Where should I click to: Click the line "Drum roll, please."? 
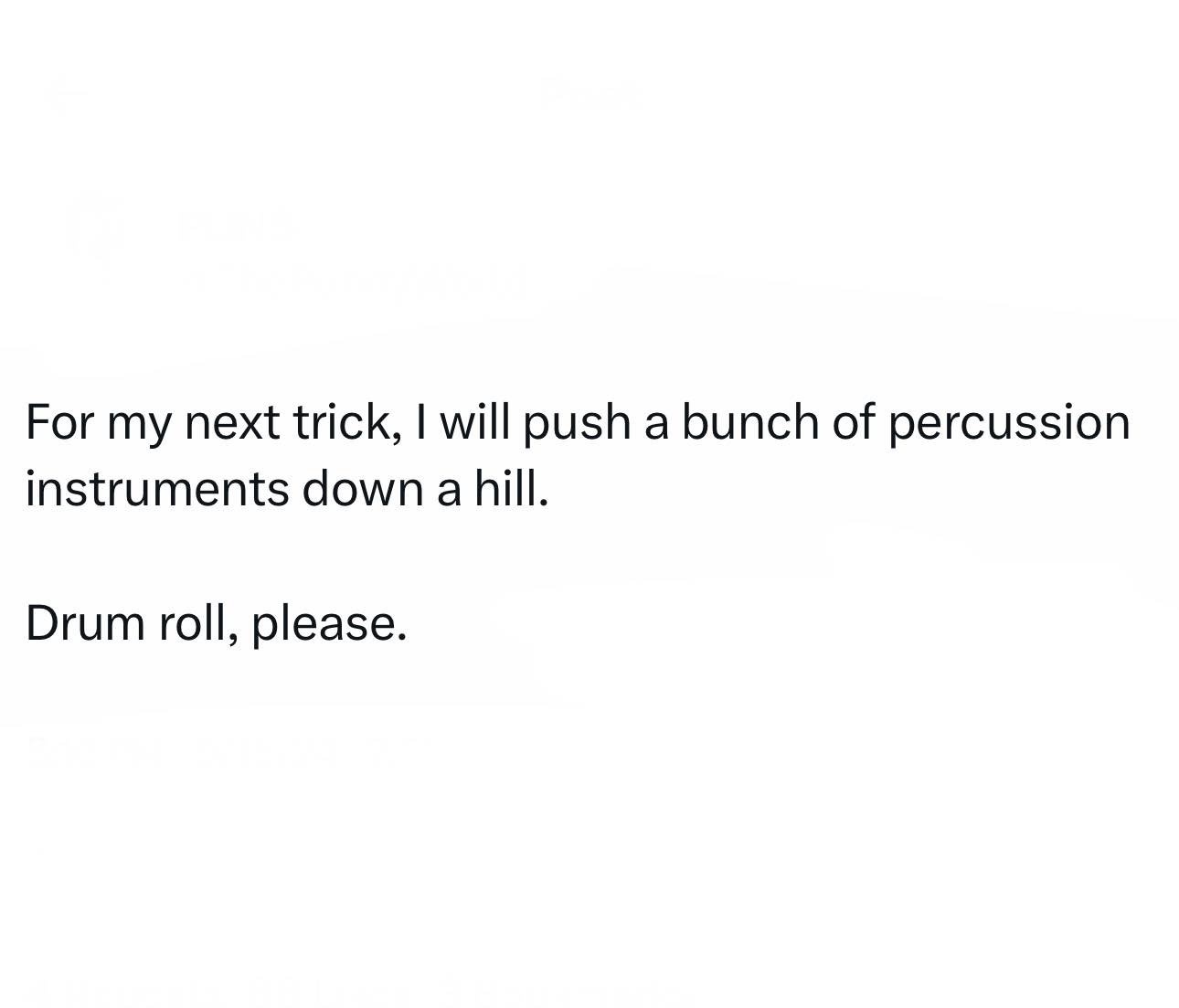(216, 623)
